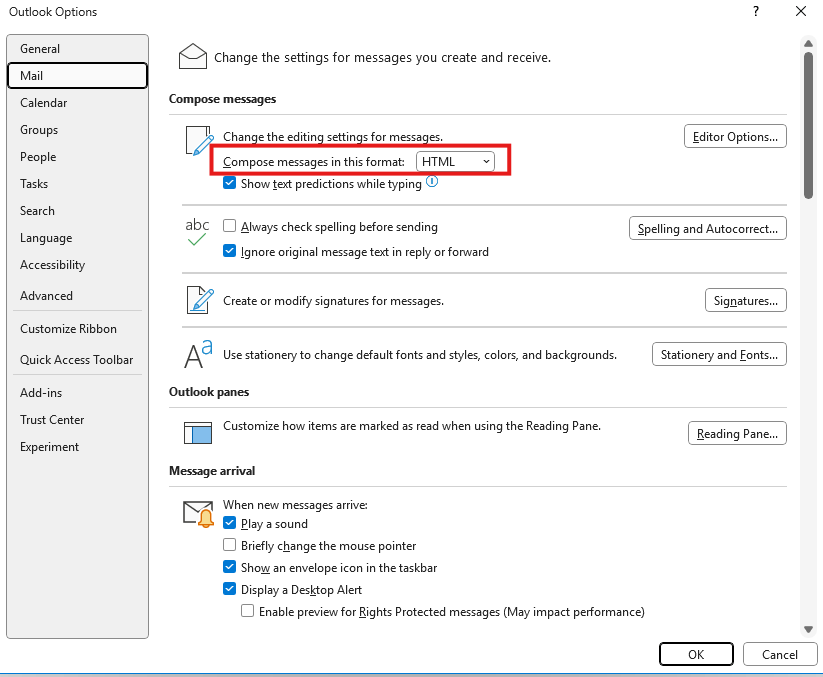Screen dimensions: 823x677
Task: Open the Trust Center category
Action: pyautogui.click(x=77, y=420)
